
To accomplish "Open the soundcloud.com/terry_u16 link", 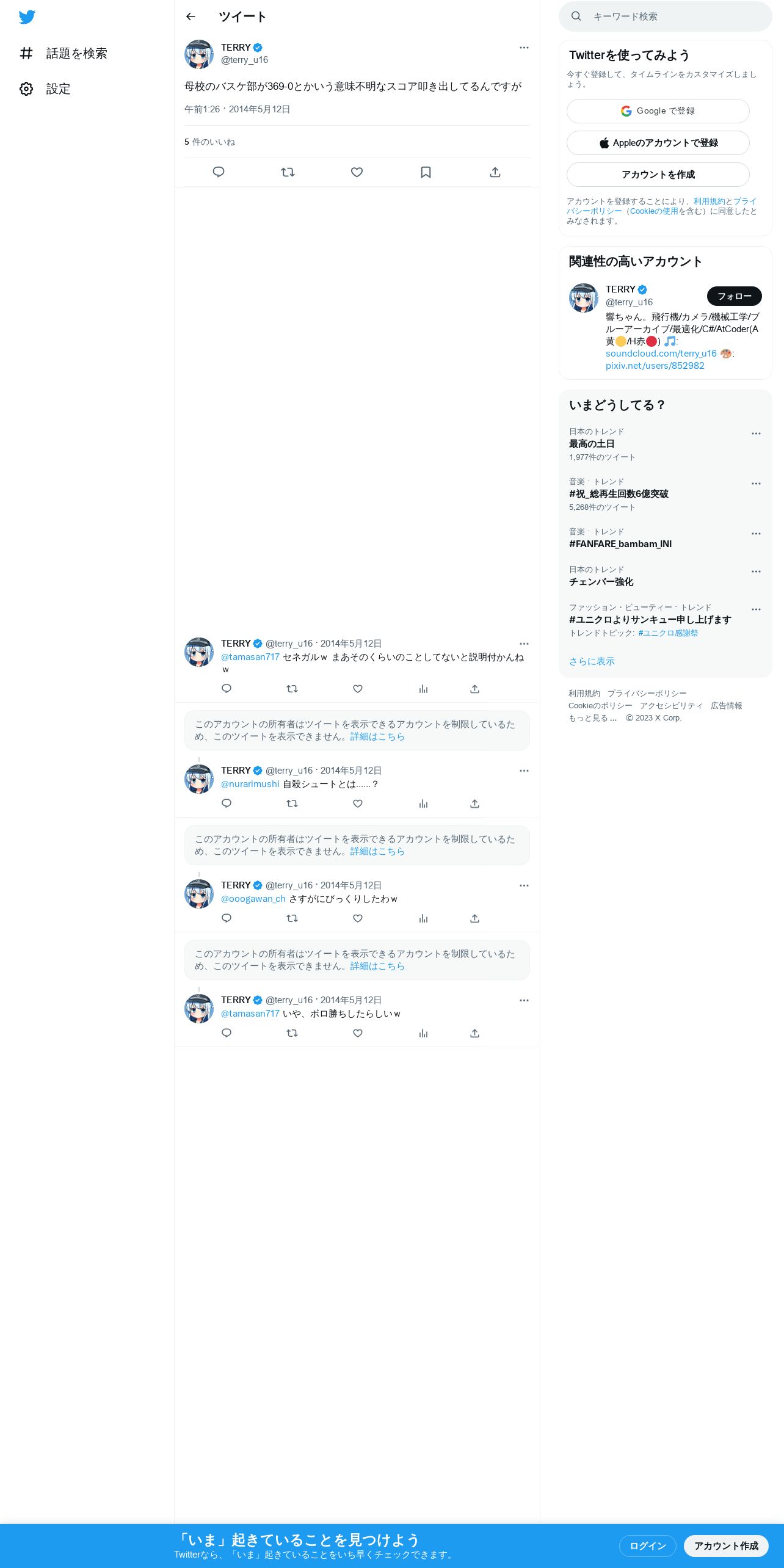I will coord(661,354).
